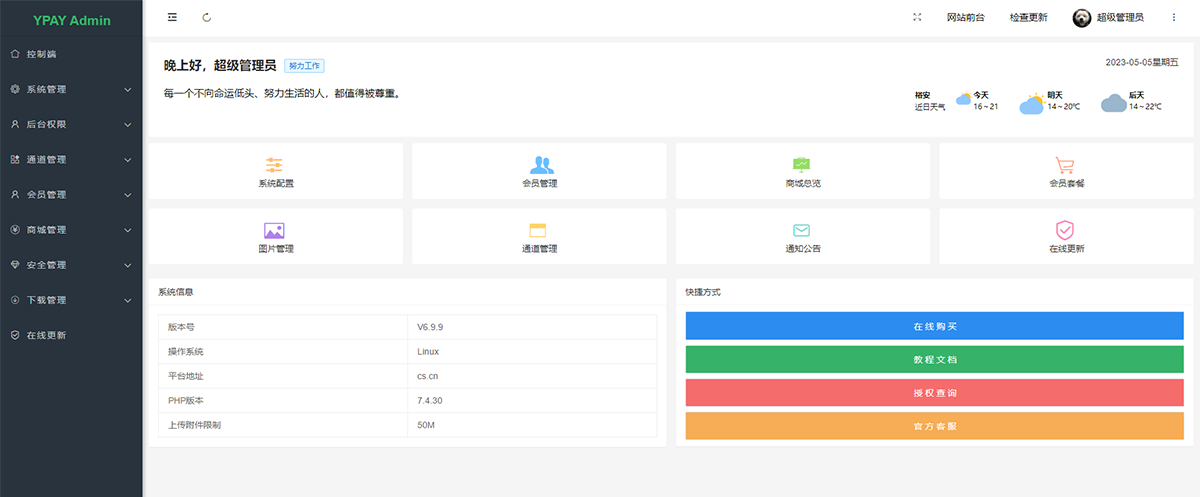Click the orange 官方客服 button
The height and width of the screenshot is (497, 1200).
click(935, 426)
